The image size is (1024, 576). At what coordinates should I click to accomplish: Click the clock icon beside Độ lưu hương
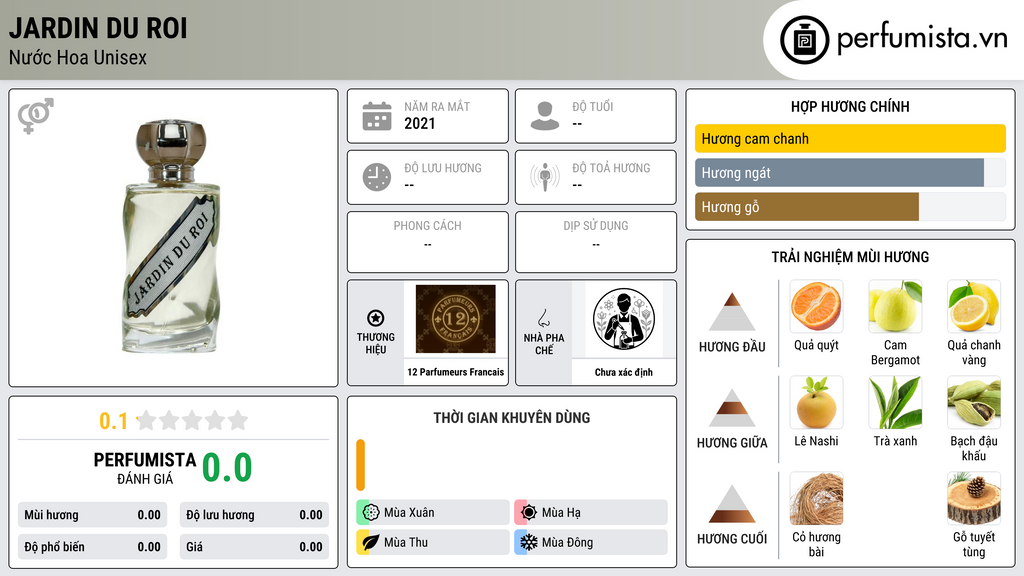377,177
